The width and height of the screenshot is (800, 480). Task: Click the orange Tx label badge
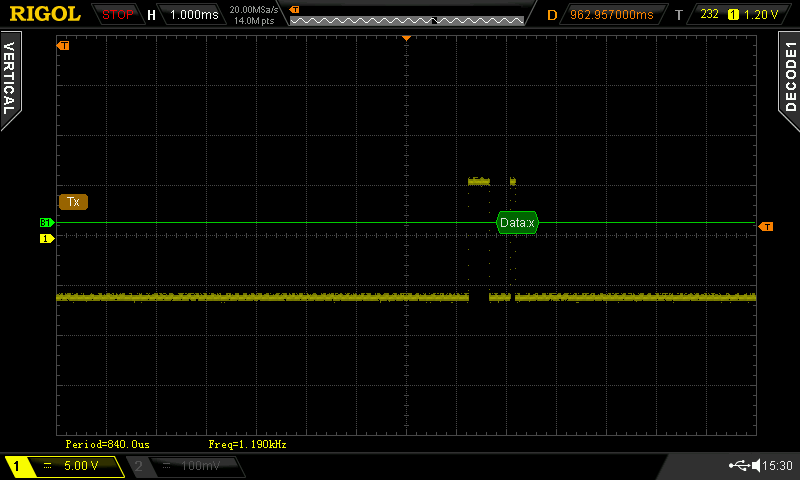(x=73, y=202)
